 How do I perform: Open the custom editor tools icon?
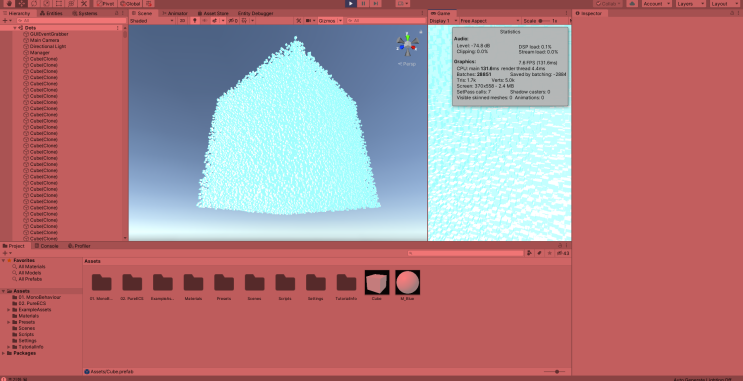[84, 3]
